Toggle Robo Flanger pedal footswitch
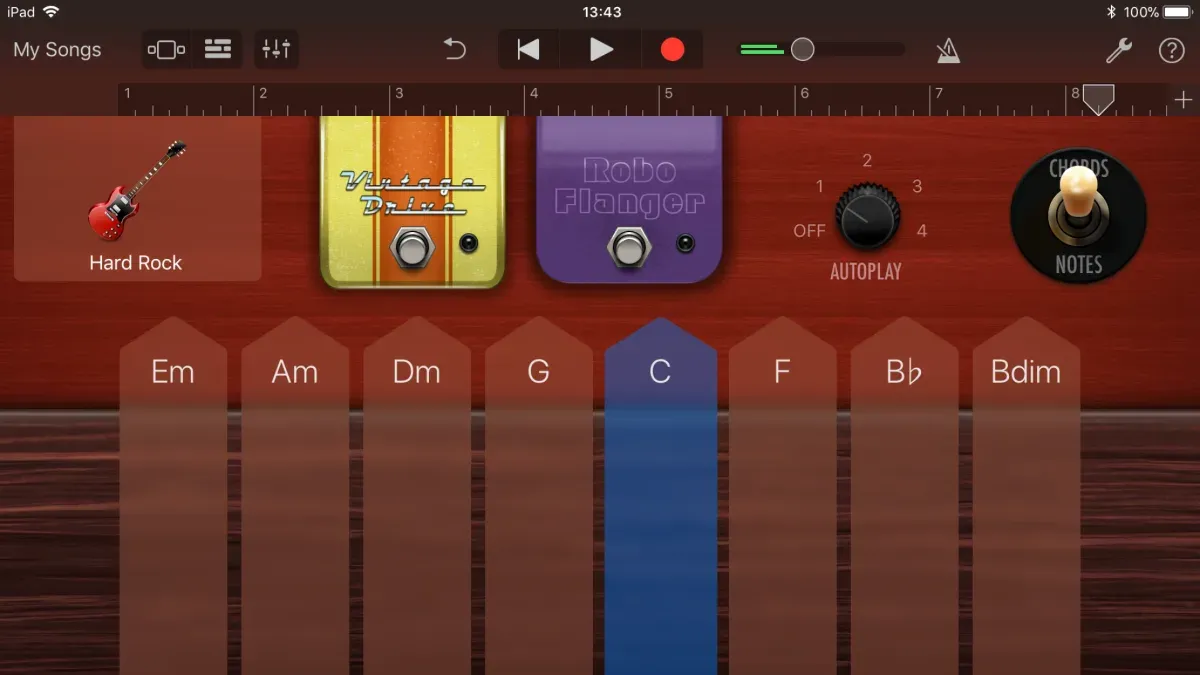 pyautogui.click(x=627, y=247)
